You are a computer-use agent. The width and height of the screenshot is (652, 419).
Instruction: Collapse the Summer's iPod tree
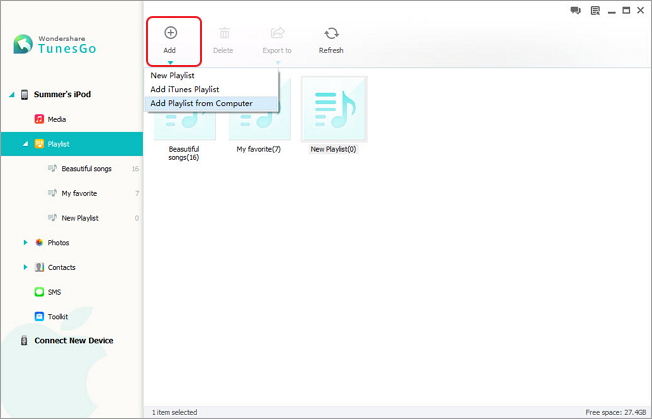coord(12,95)
